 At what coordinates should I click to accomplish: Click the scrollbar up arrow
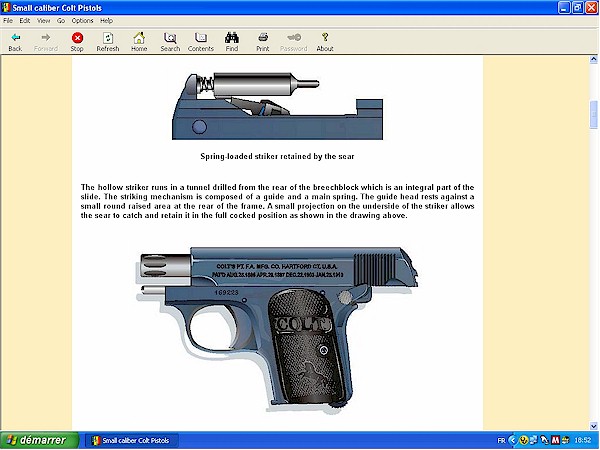593,59
